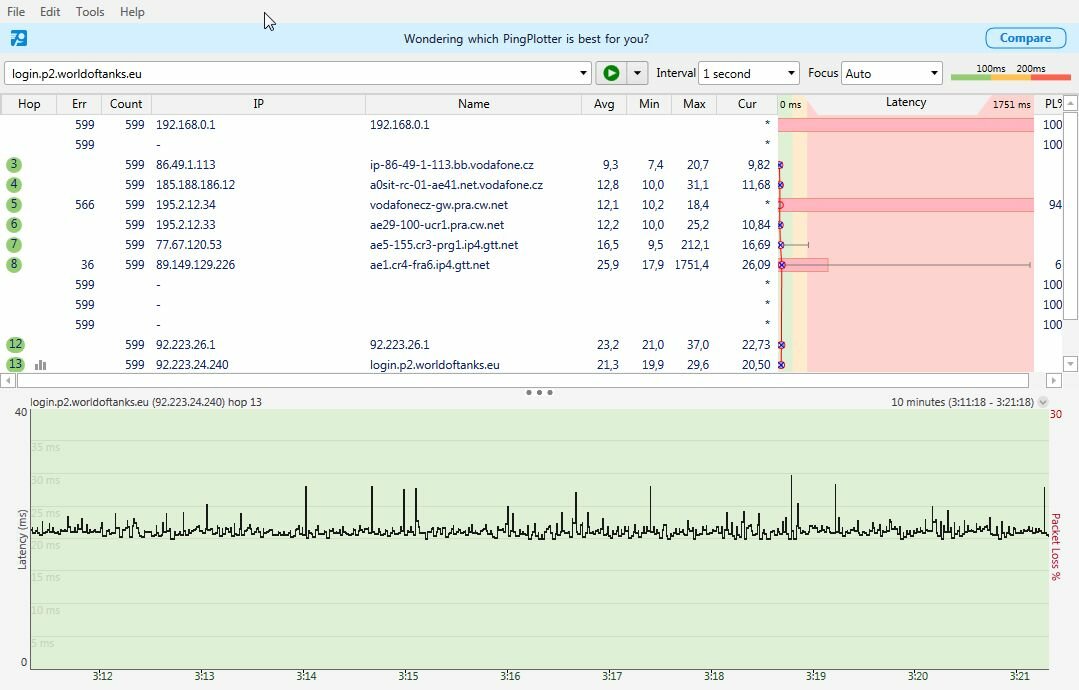
Task: Select IP cell "77.67.120.53"
Action: pyautogui.click(x=189, y=244)
